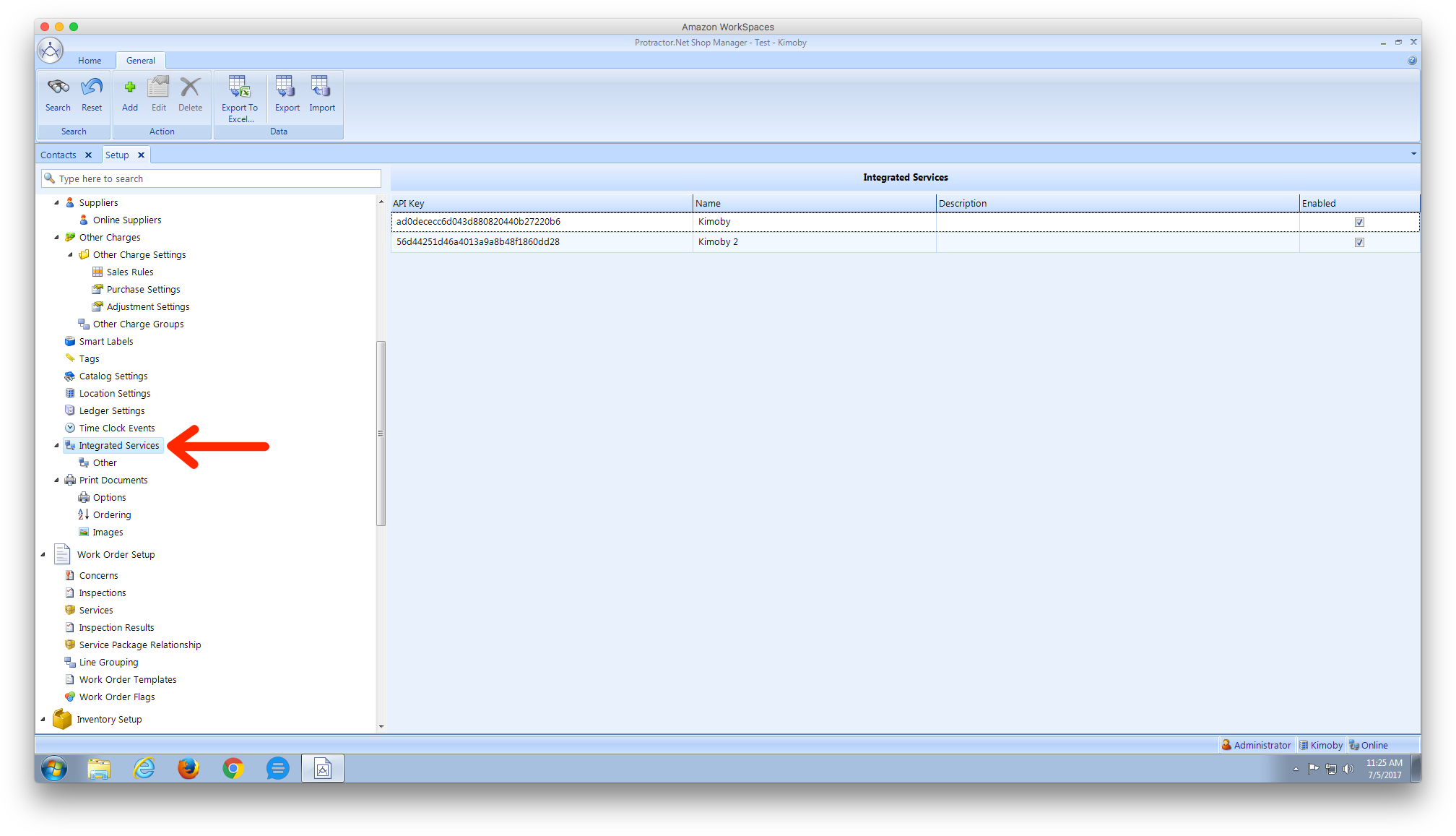Open the Windows Start button
1456x836 pixels.
[x=54, y=769]
